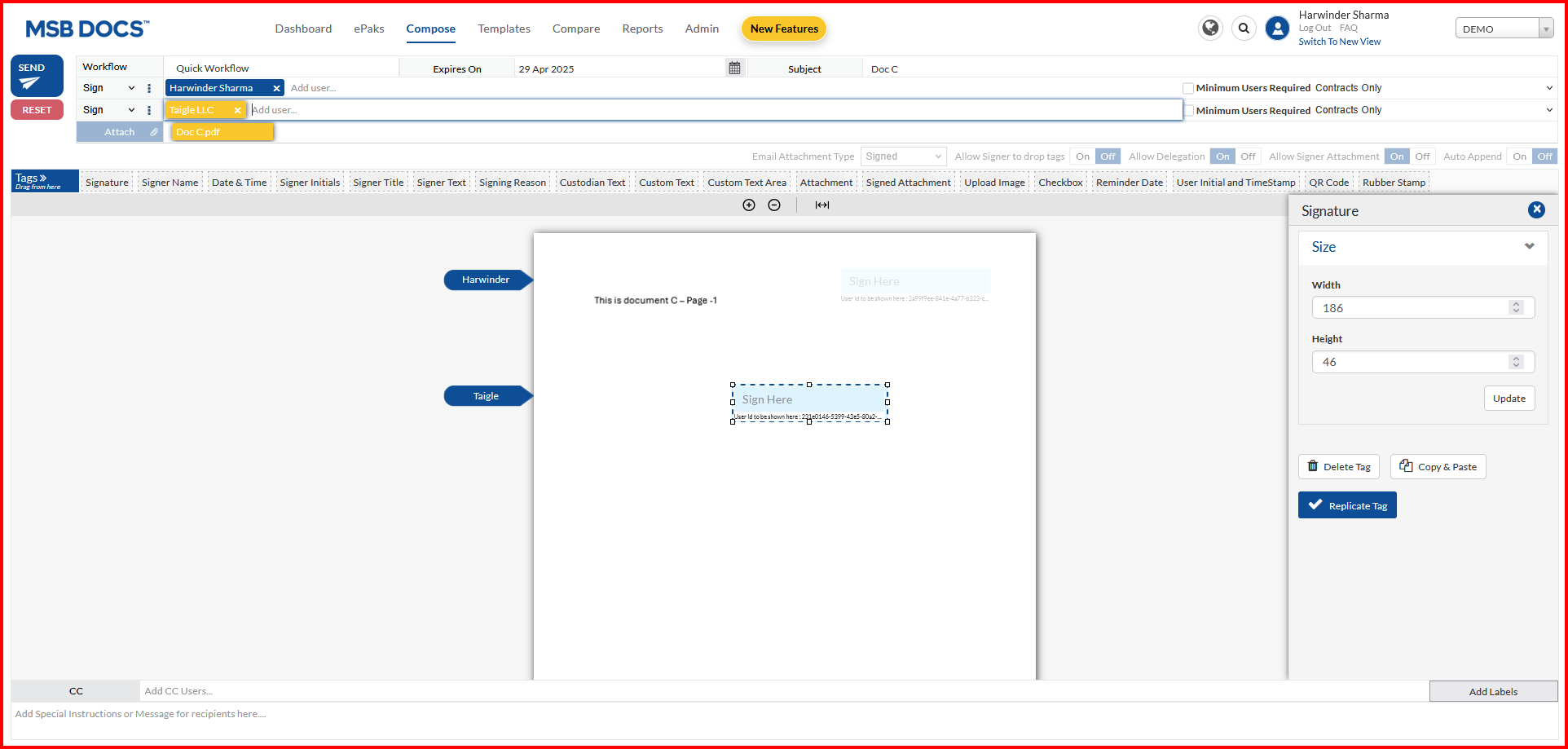
Task: Turn off Allow Delegation
Action: [x=1248, y=156]
